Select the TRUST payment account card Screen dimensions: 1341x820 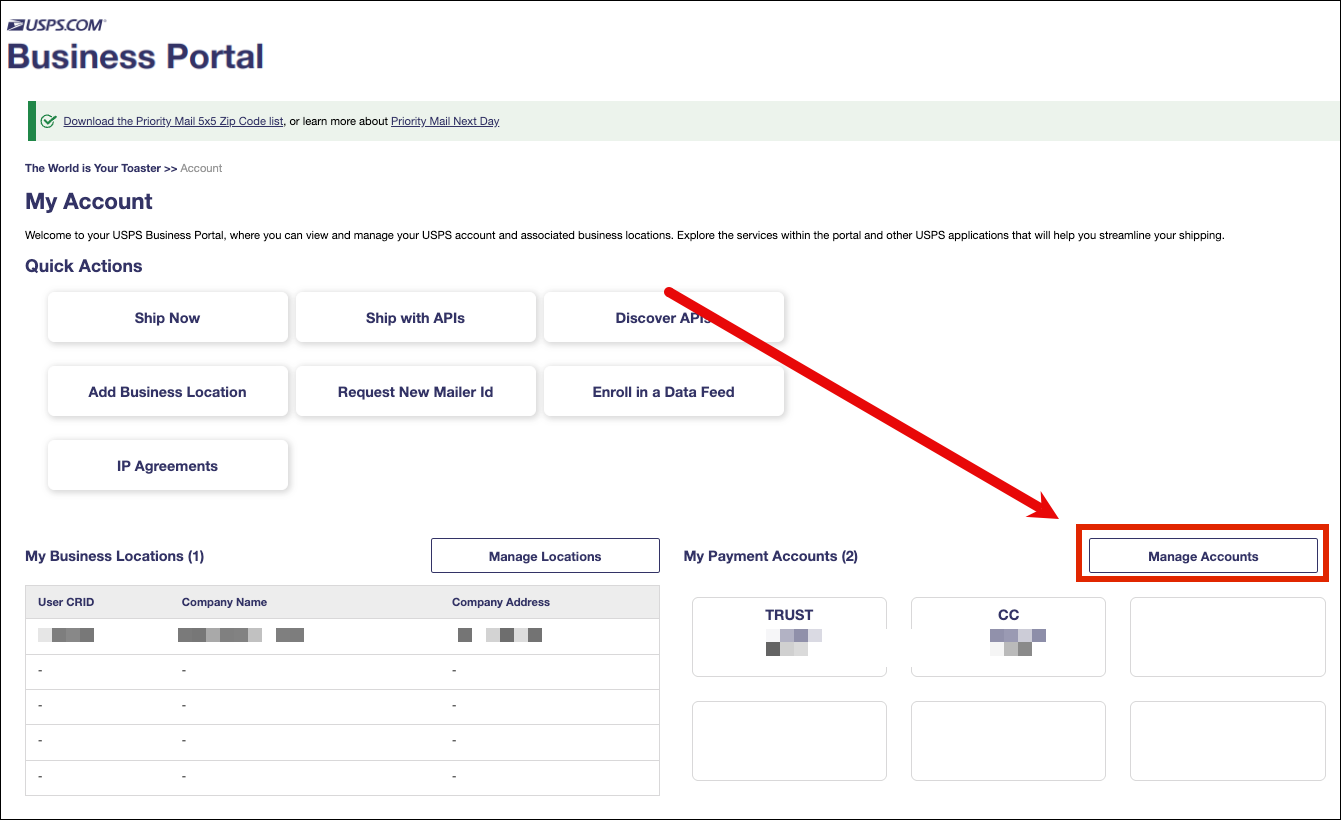pos(789,636)
